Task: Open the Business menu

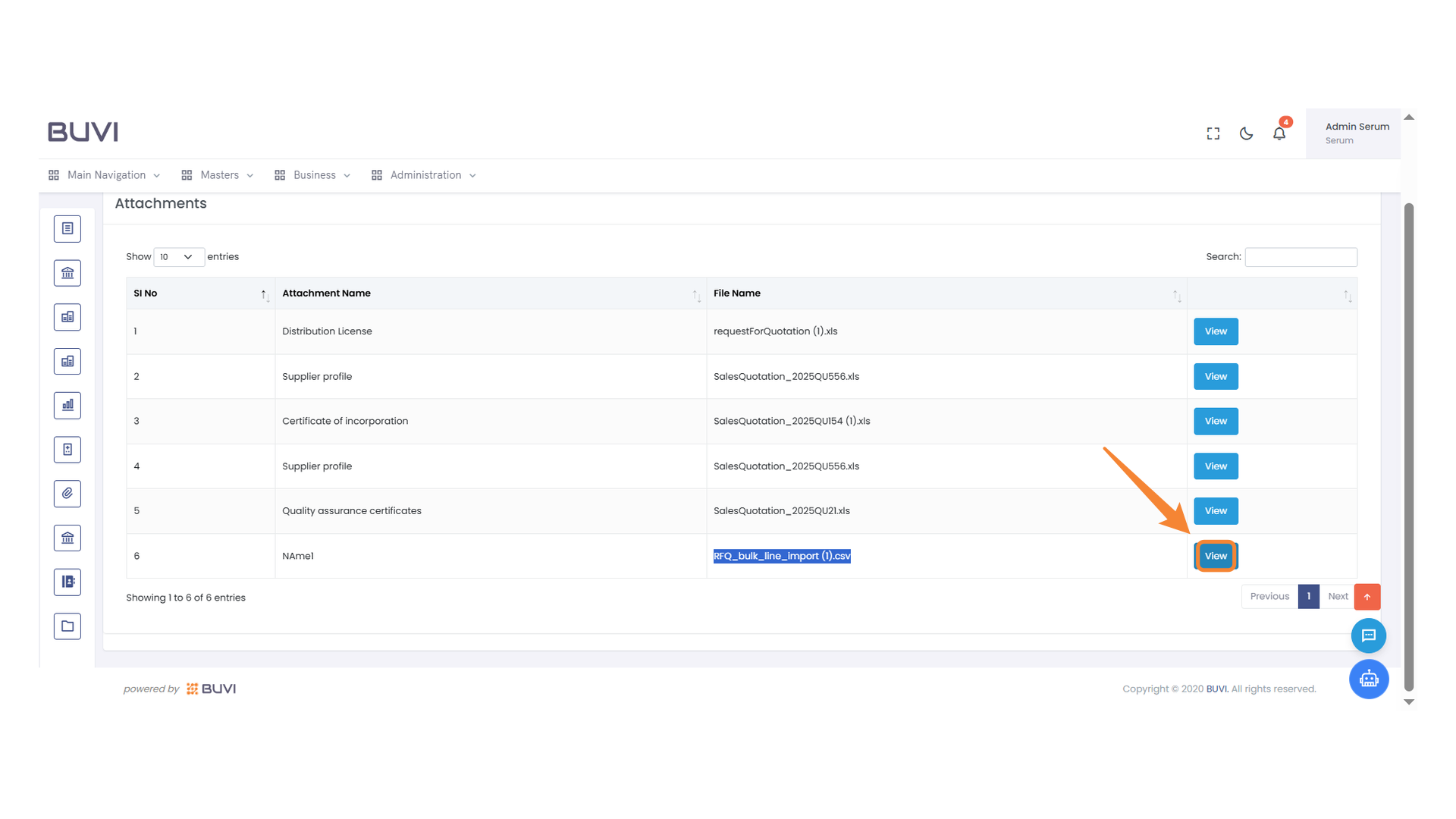Action: point(312,175)
